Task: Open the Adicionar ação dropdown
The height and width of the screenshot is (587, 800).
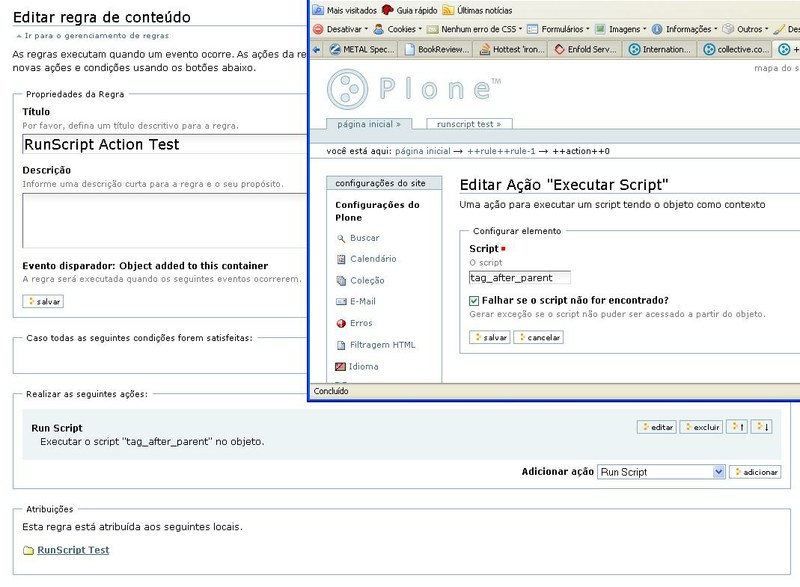Action: click(x=661, y=471)
